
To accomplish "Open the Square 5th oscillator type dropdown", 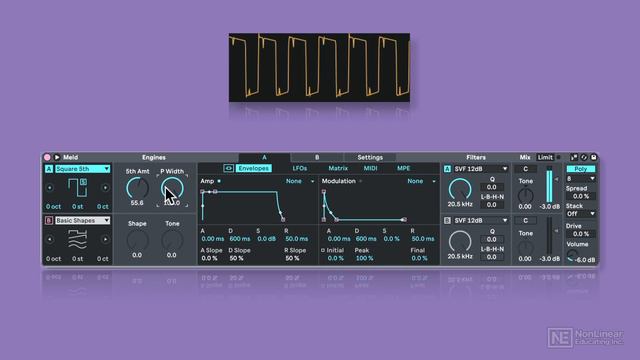I will click(83, 169).
